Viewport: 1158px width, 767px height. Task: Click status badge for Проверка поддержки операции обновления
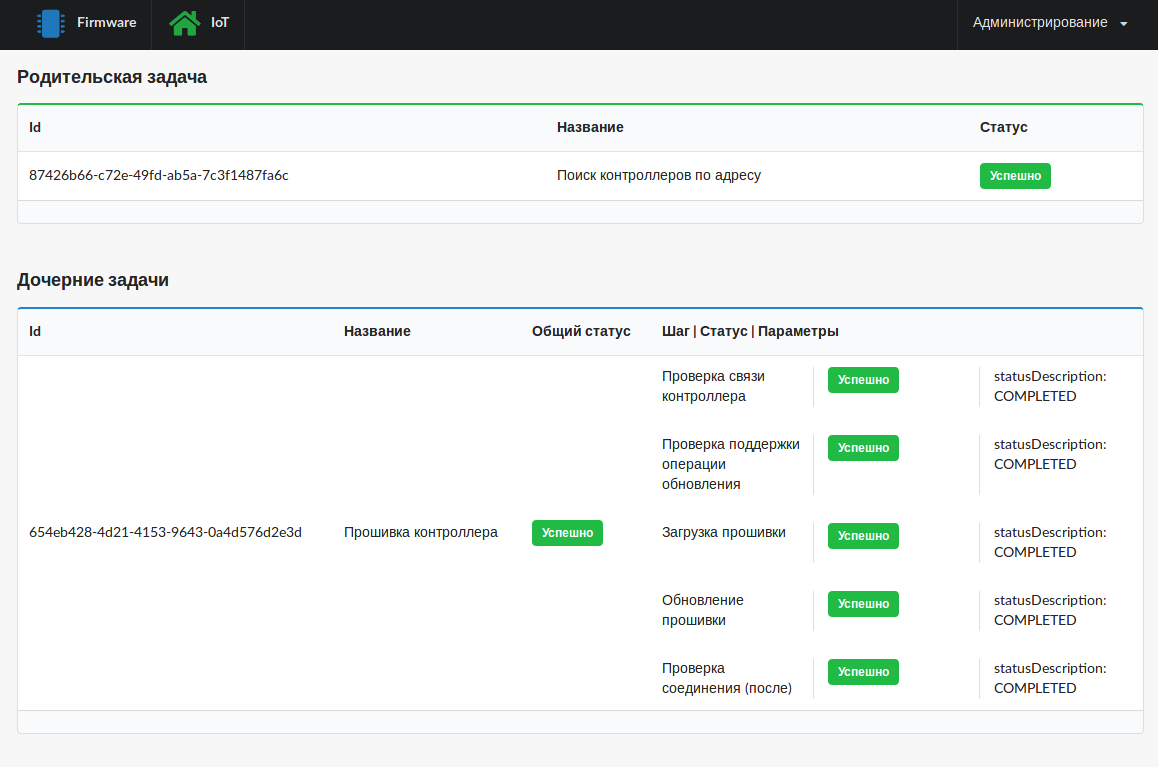tap(863, 448)
